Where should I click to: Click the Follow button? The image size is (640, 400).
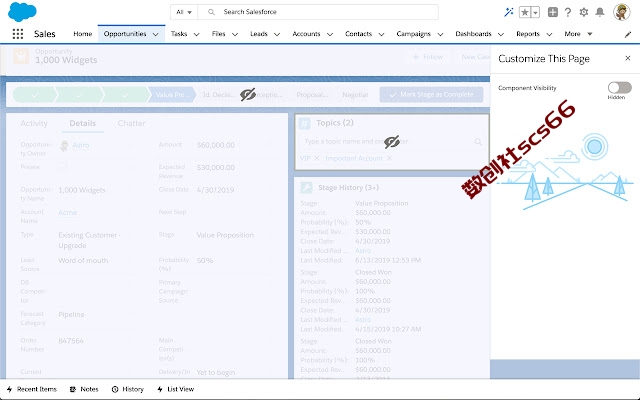pyautogui.click(x=427, y=57)
